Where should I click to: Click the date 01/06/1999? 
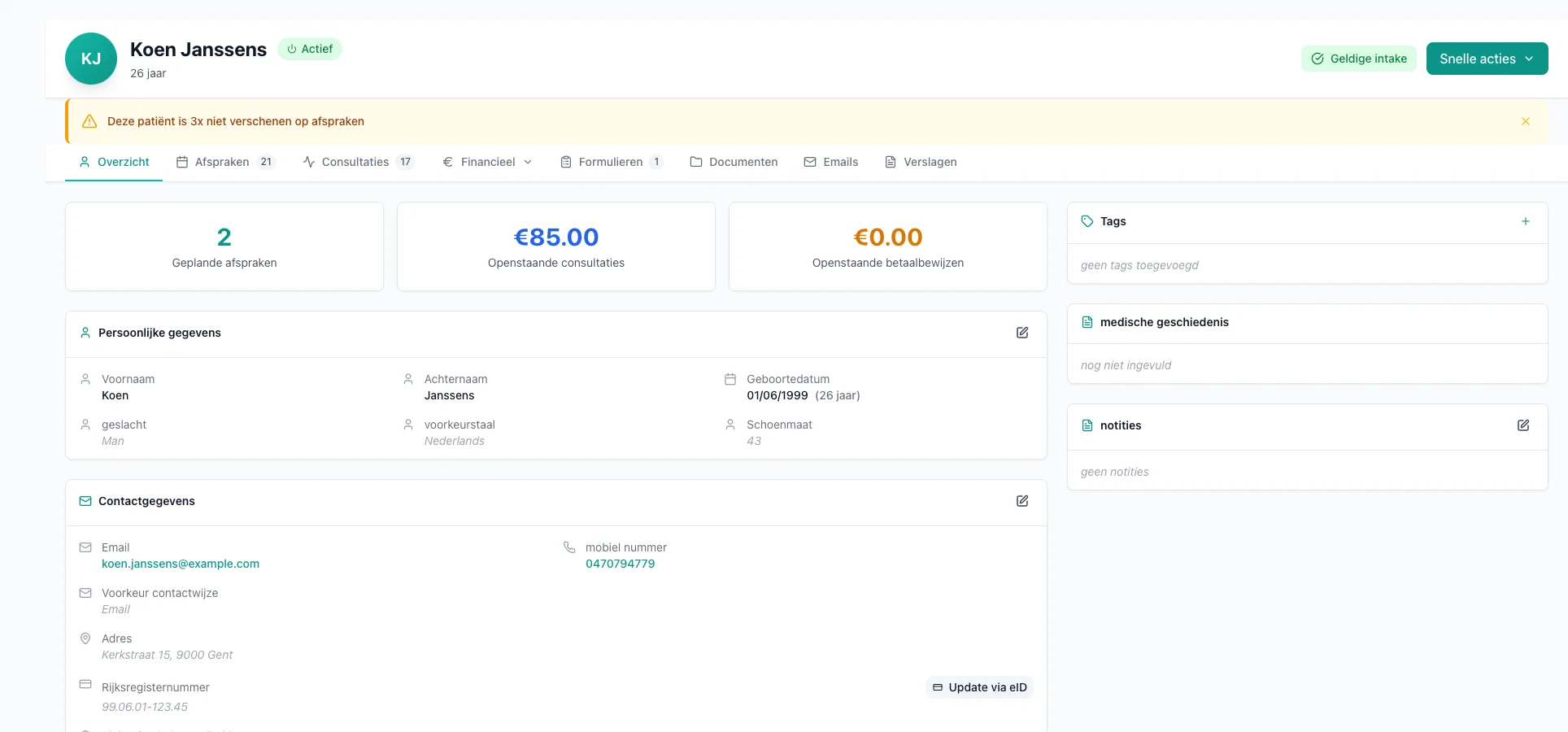pos(777,395)
